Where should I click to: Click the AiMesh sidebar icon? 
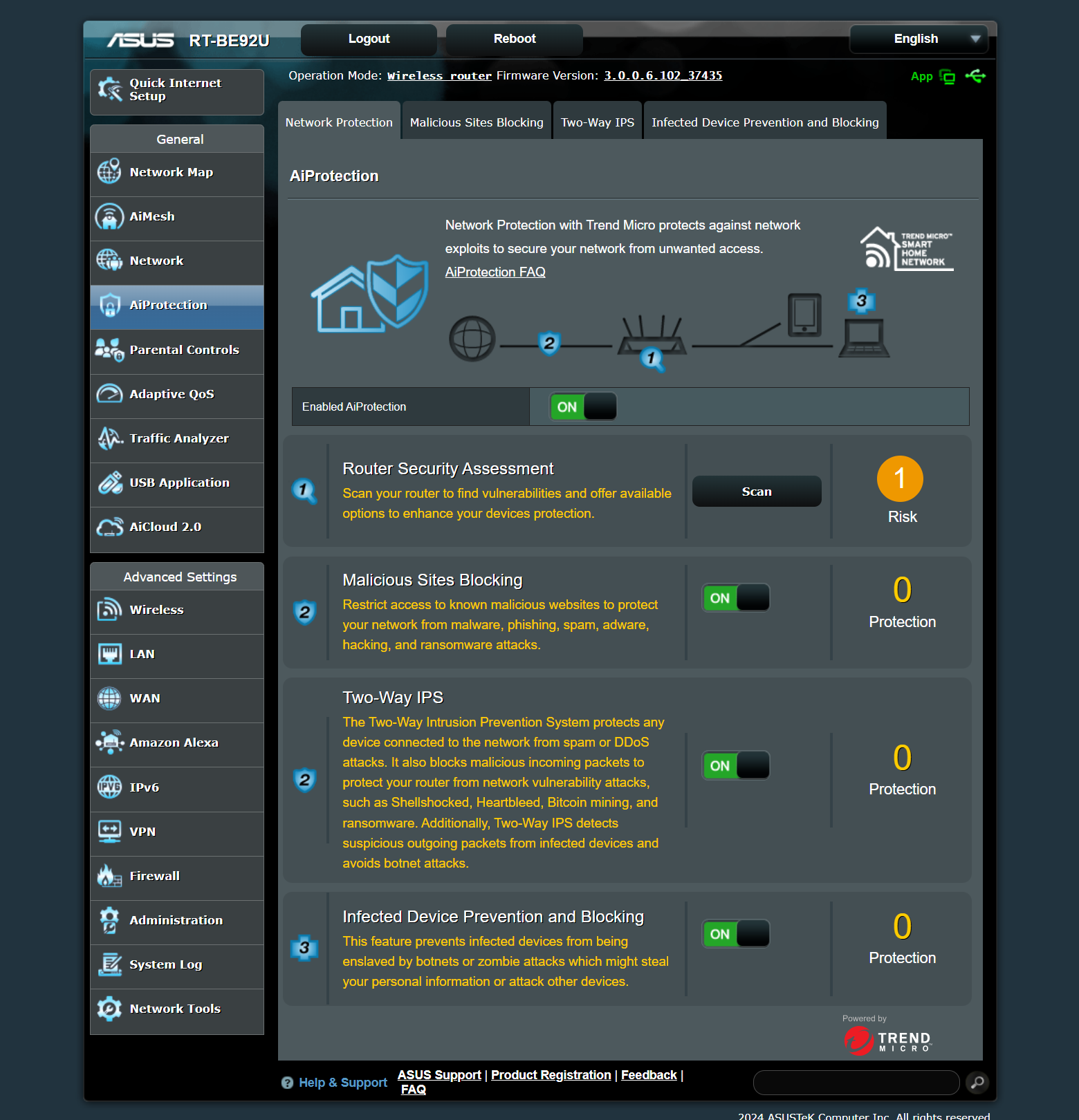pos(109,216)
